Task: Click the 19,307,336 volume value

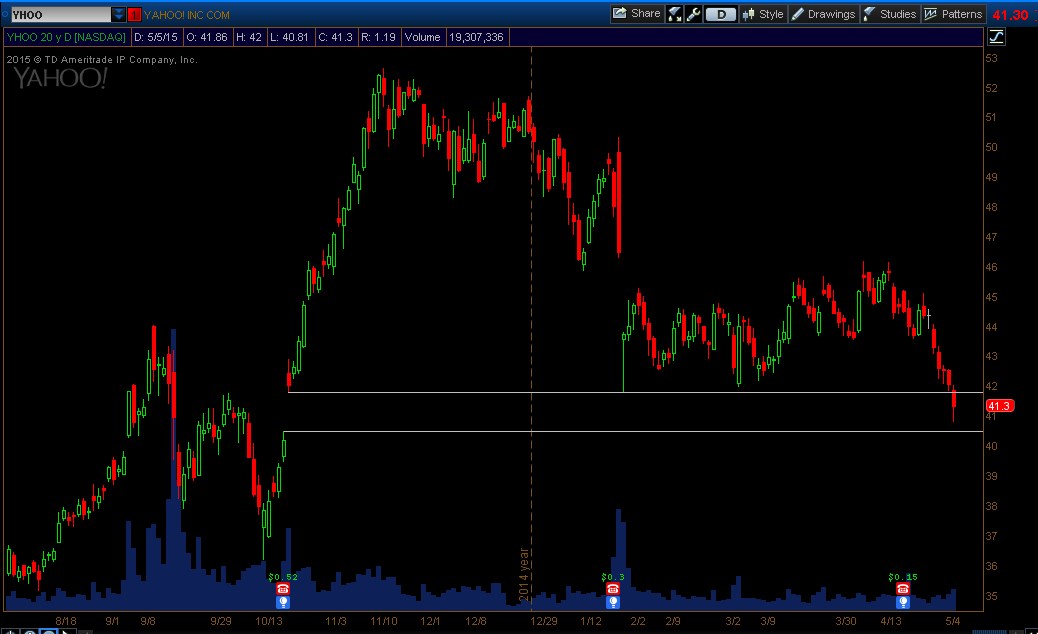Action: pyautogui.click(x=477, y=37)
